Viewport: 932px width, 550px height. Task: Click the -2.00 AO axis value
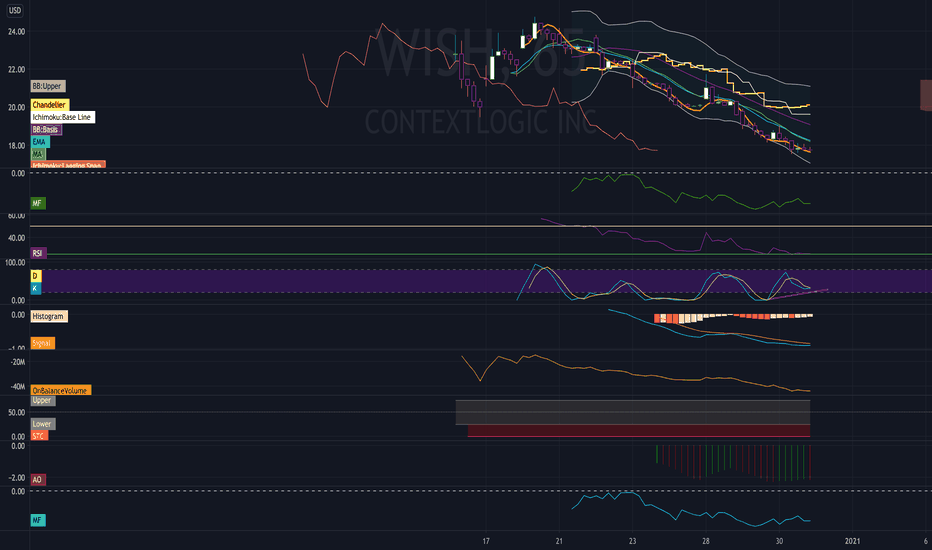point(17,477)
